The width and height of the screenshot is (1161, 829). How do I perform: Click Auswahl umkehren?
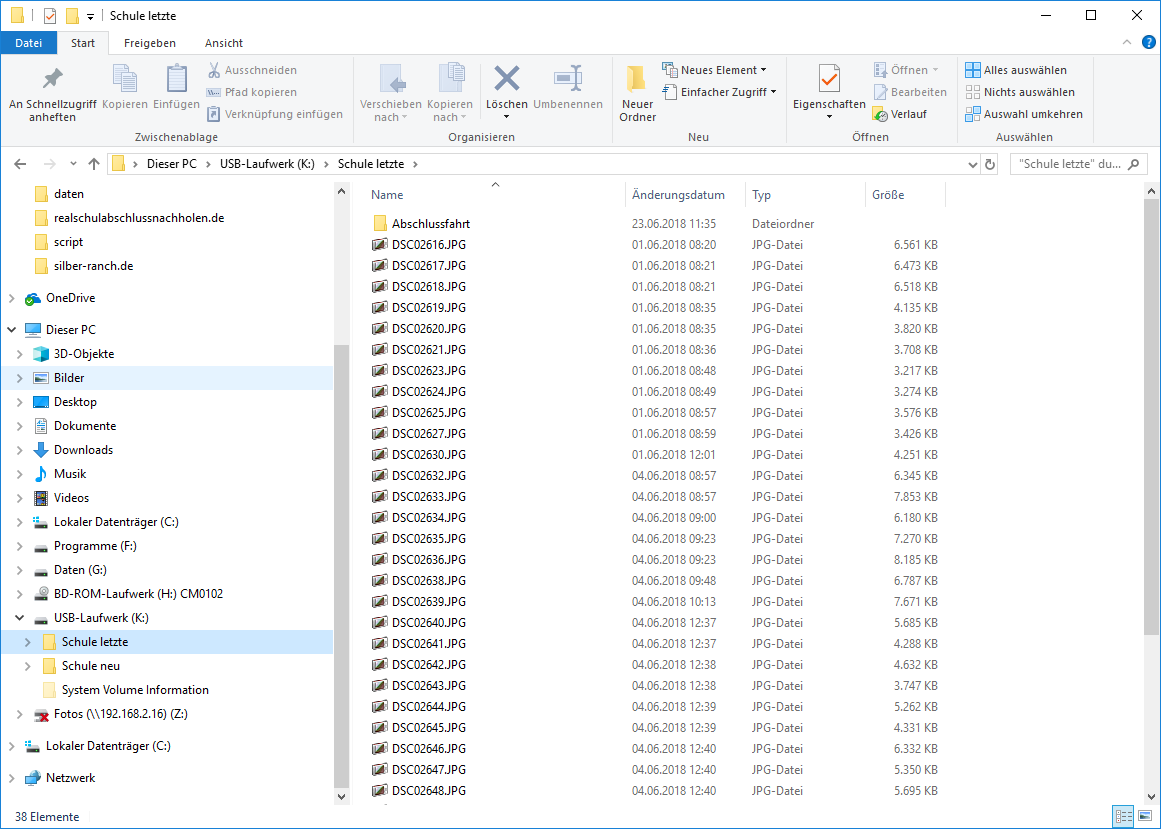tap(1024, 114)
